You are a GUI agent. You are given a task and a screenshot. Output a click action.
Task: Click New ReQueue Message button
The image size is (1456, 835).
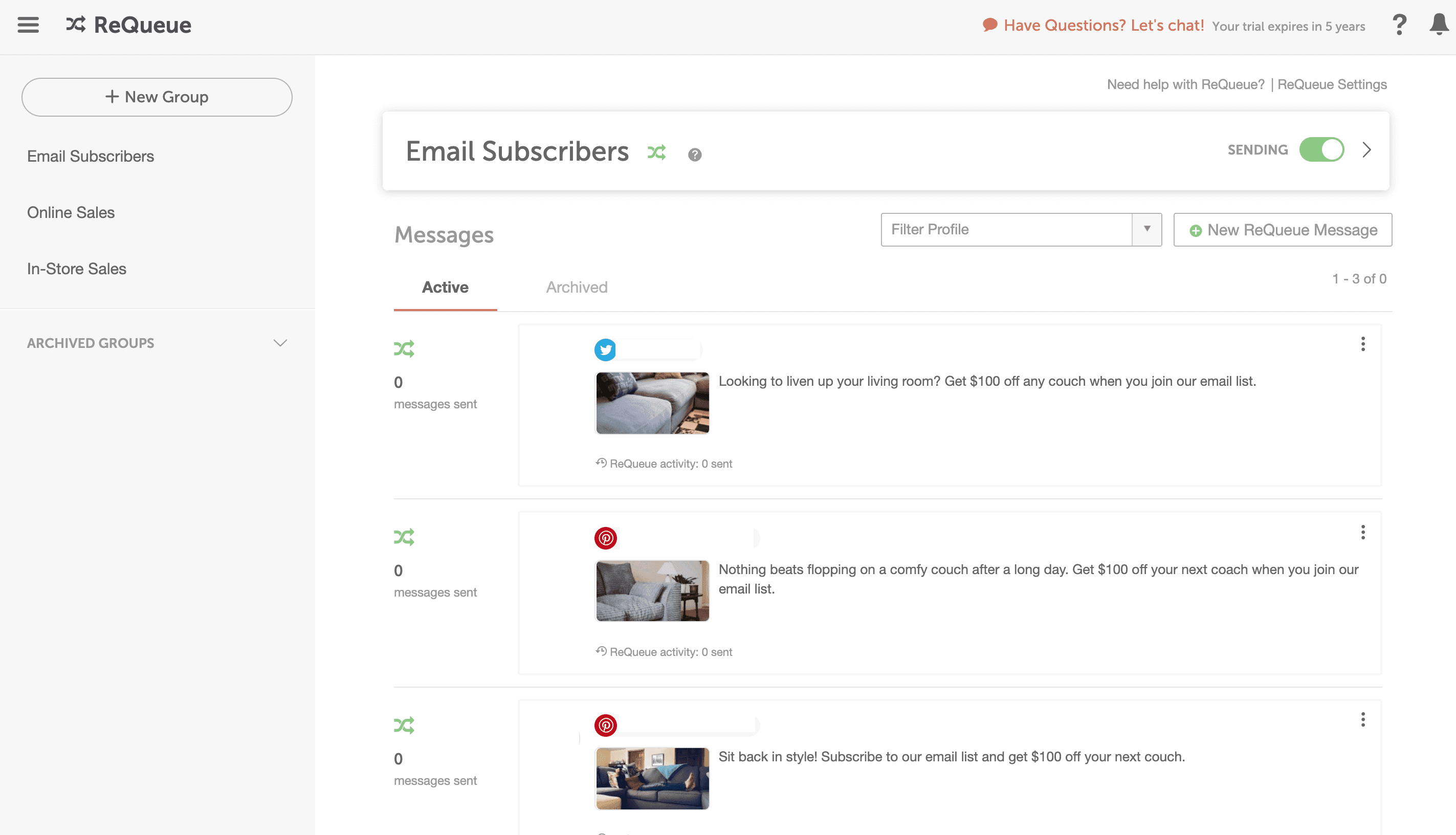tap(1282, 230)
